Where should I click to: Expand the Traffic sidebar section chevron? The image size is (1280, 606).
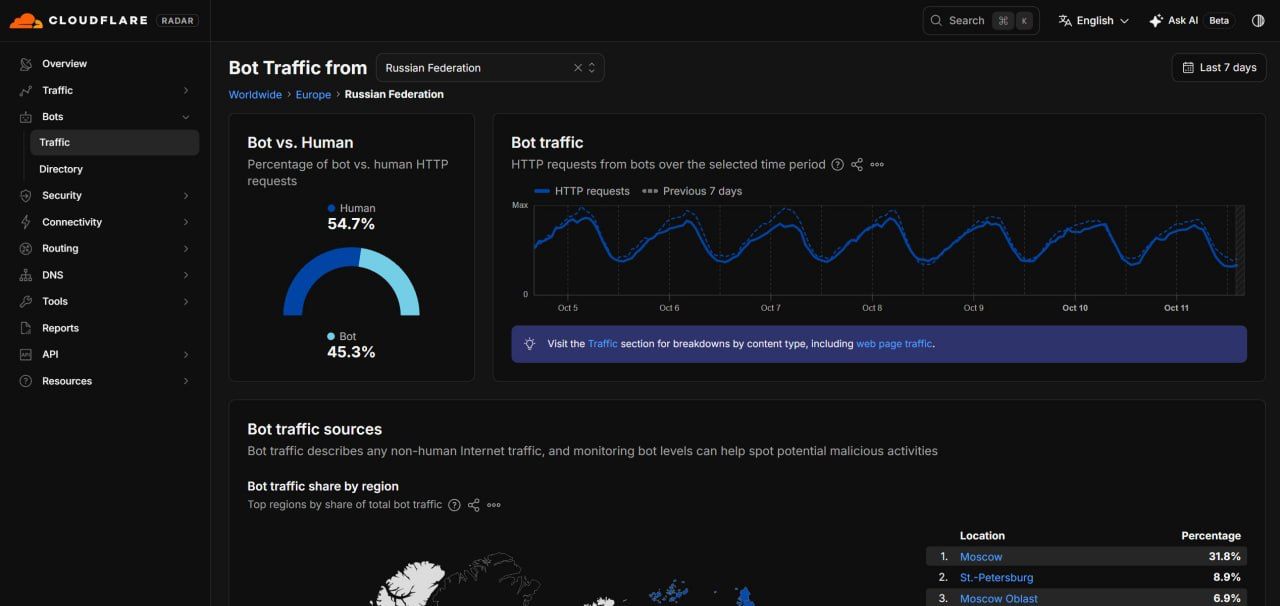(x=186, y=91)
